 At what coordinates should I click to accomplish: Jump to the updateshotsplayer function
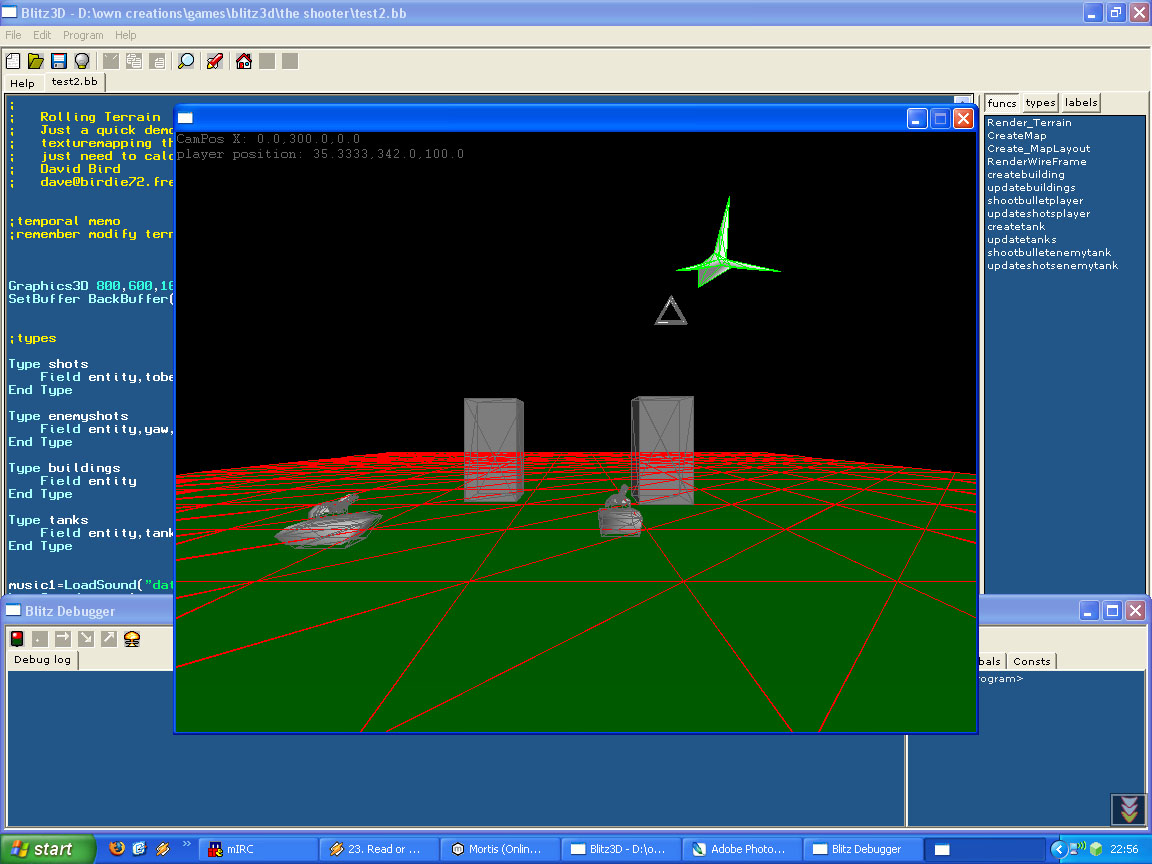click(1039, 214)
